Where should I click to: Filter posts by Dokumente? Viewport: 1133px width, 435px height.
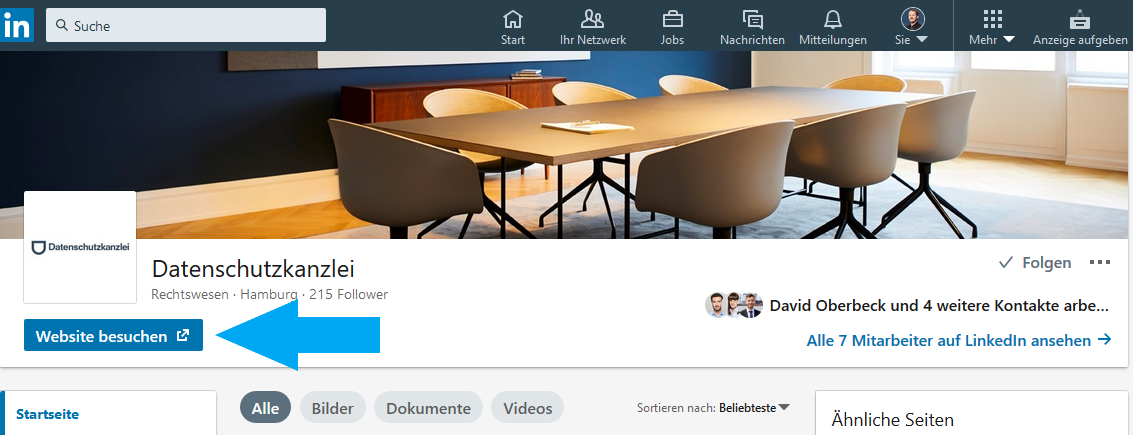(x=428, y=408)
